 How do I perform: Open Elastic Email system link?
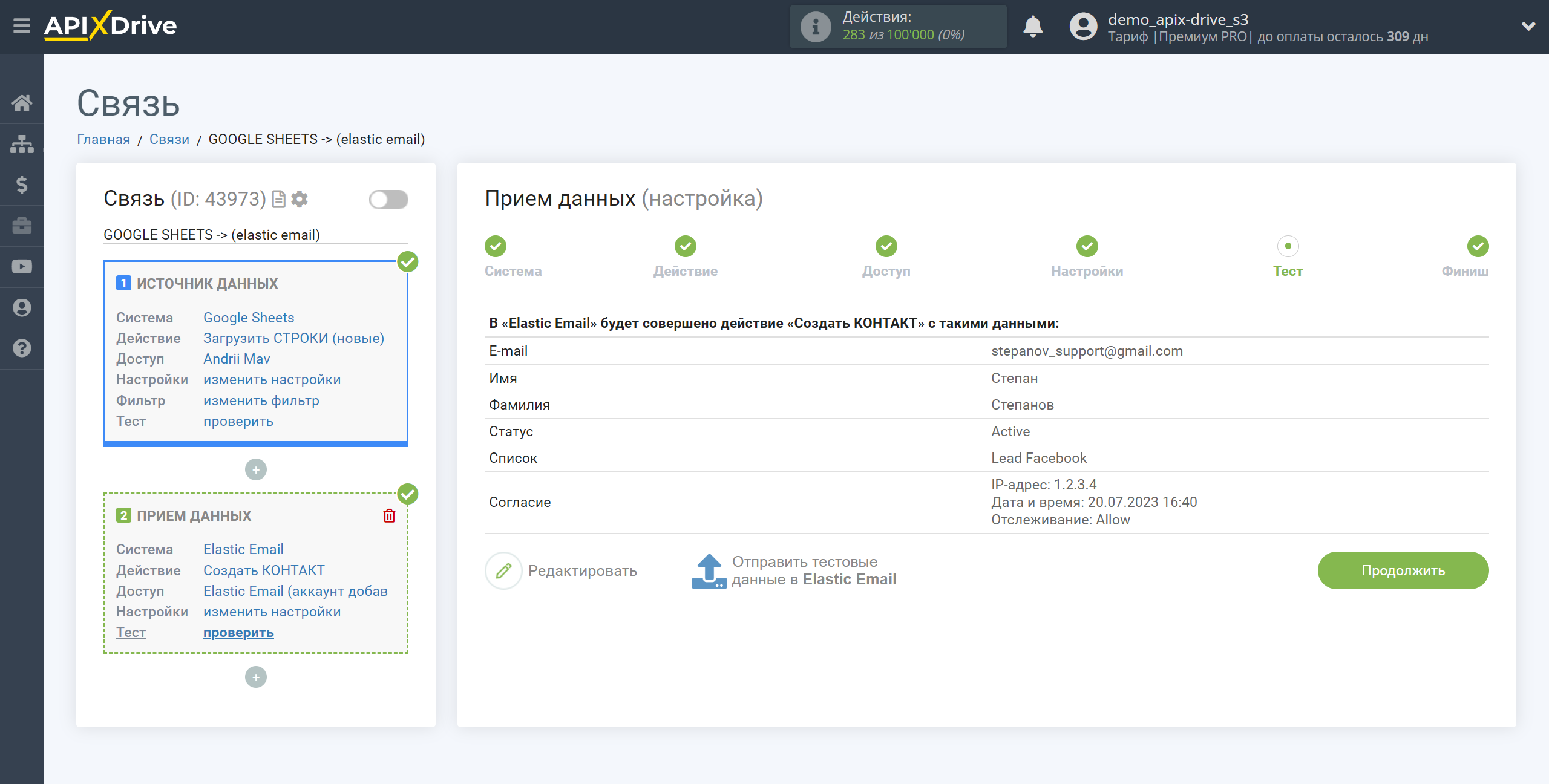[243, 549]
